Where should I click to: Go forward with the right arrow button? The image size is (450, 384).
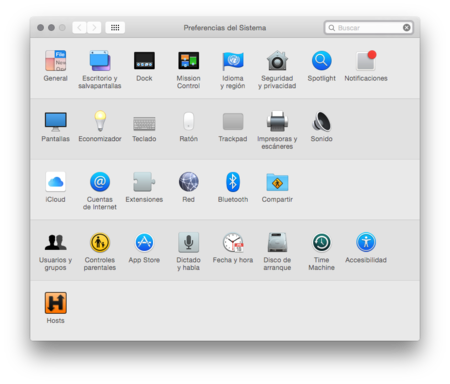(x=94, y=28)
